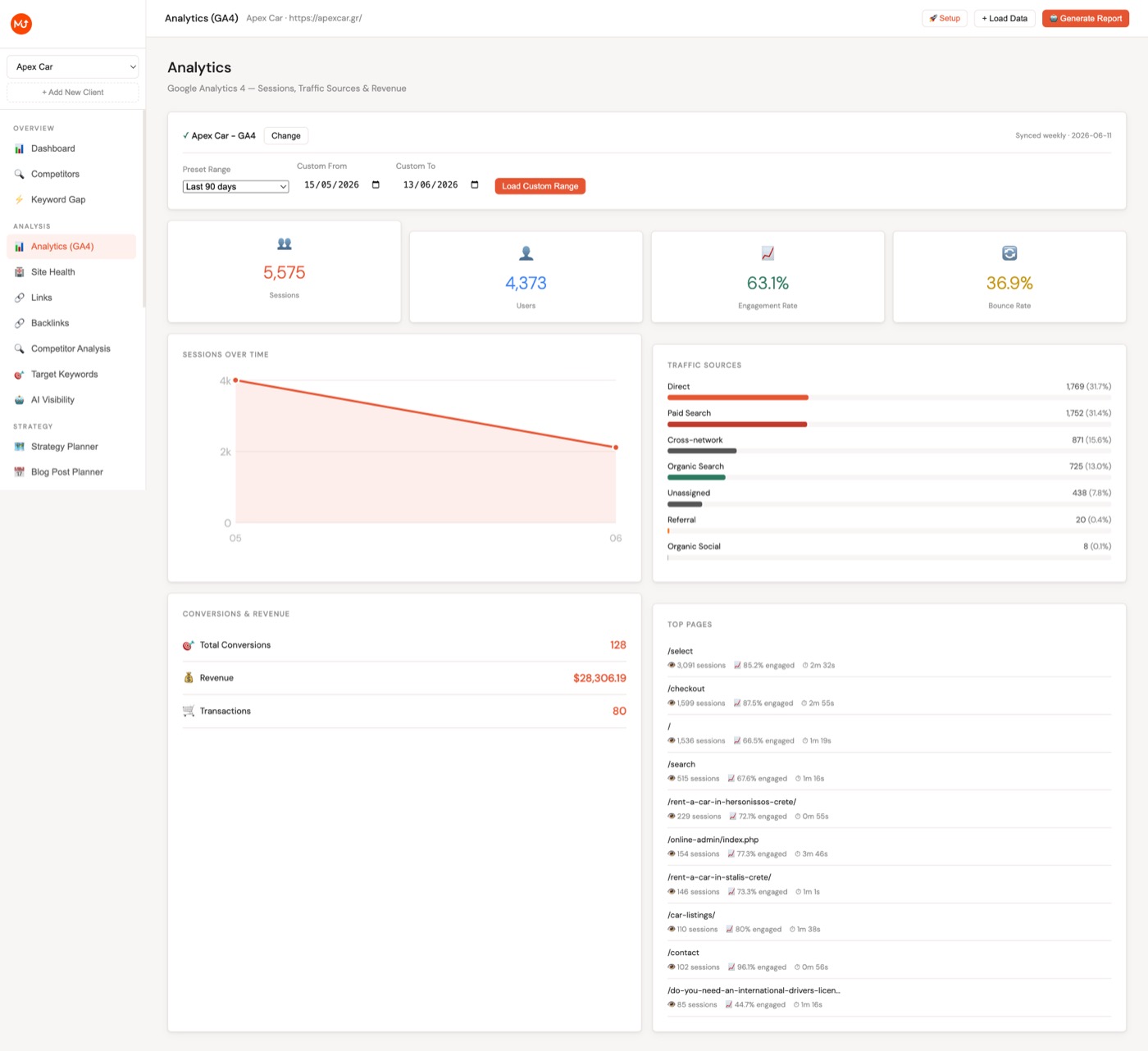
Task: Click the Backlinks chain icon
Action: point(19,322)
